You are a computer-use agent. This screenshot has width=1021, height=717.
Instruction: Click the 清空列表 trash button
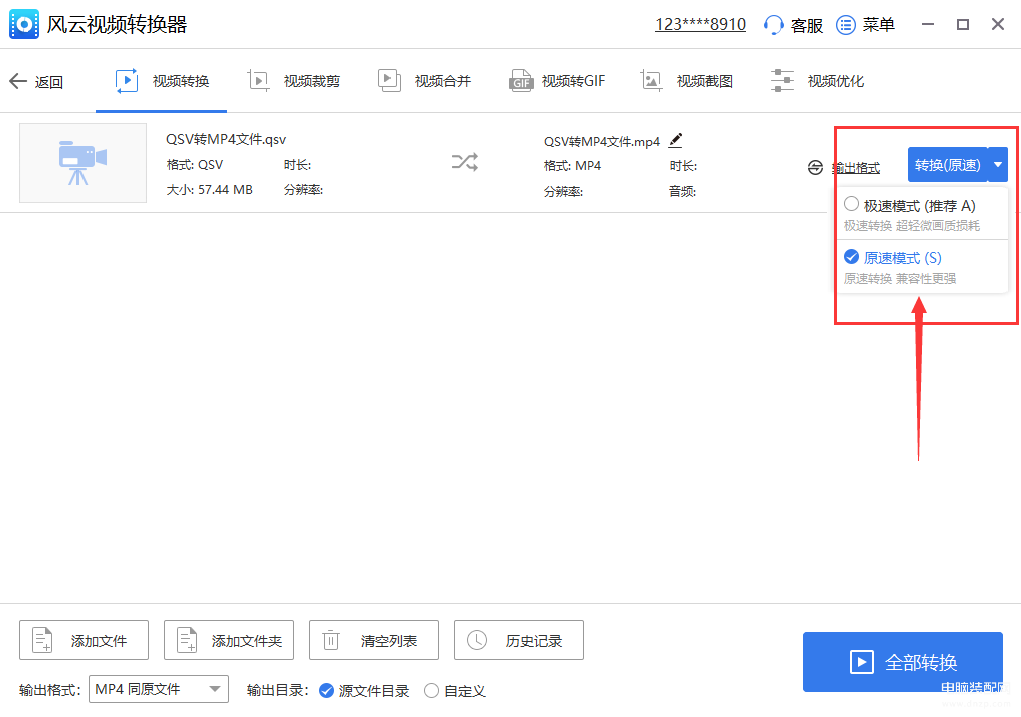(x=374, y=640)
